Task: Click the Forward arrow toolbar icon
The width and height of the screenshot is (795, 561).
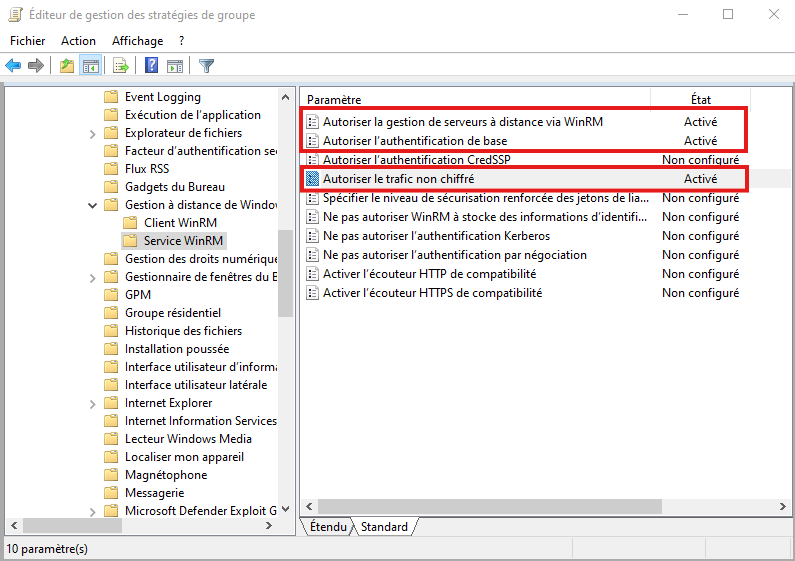Action: pos(37,66)
